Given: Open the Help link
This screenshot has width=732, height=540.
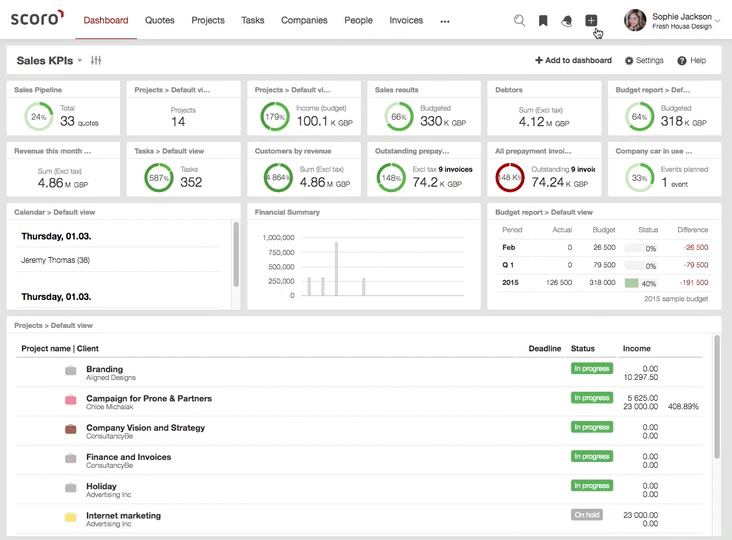Looking at the screenshot, I should pos(692,61).
